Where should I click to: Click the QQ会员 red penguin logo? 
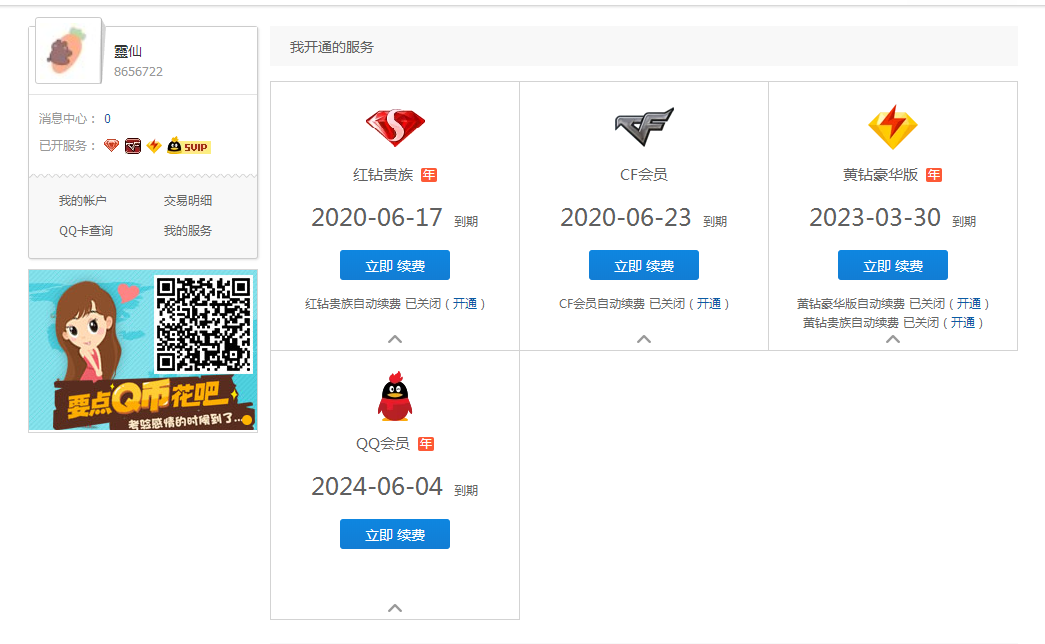395,397
